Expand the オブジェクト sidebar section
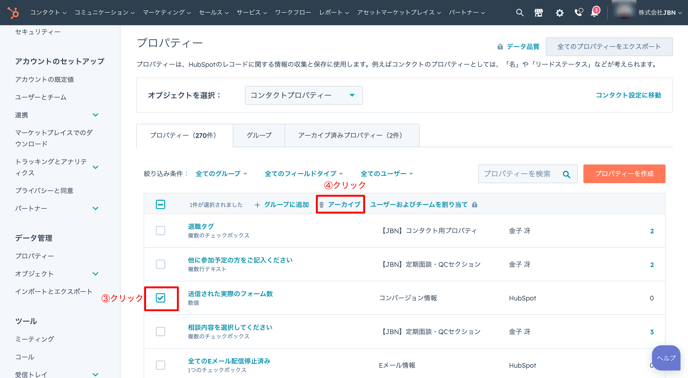The height and width of the screenshot is (378, 688). pyautogui.click(x=95, y=274)
